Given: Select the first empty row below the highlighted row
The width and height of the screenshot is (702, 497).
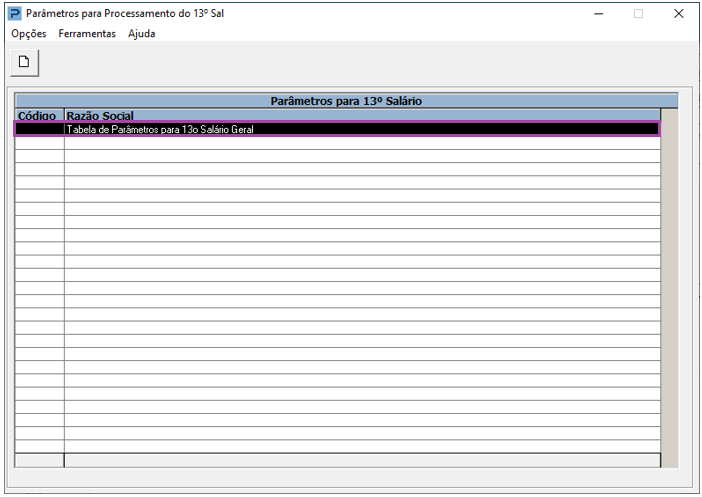Looking at the screenshot, I should pos(338,143).
